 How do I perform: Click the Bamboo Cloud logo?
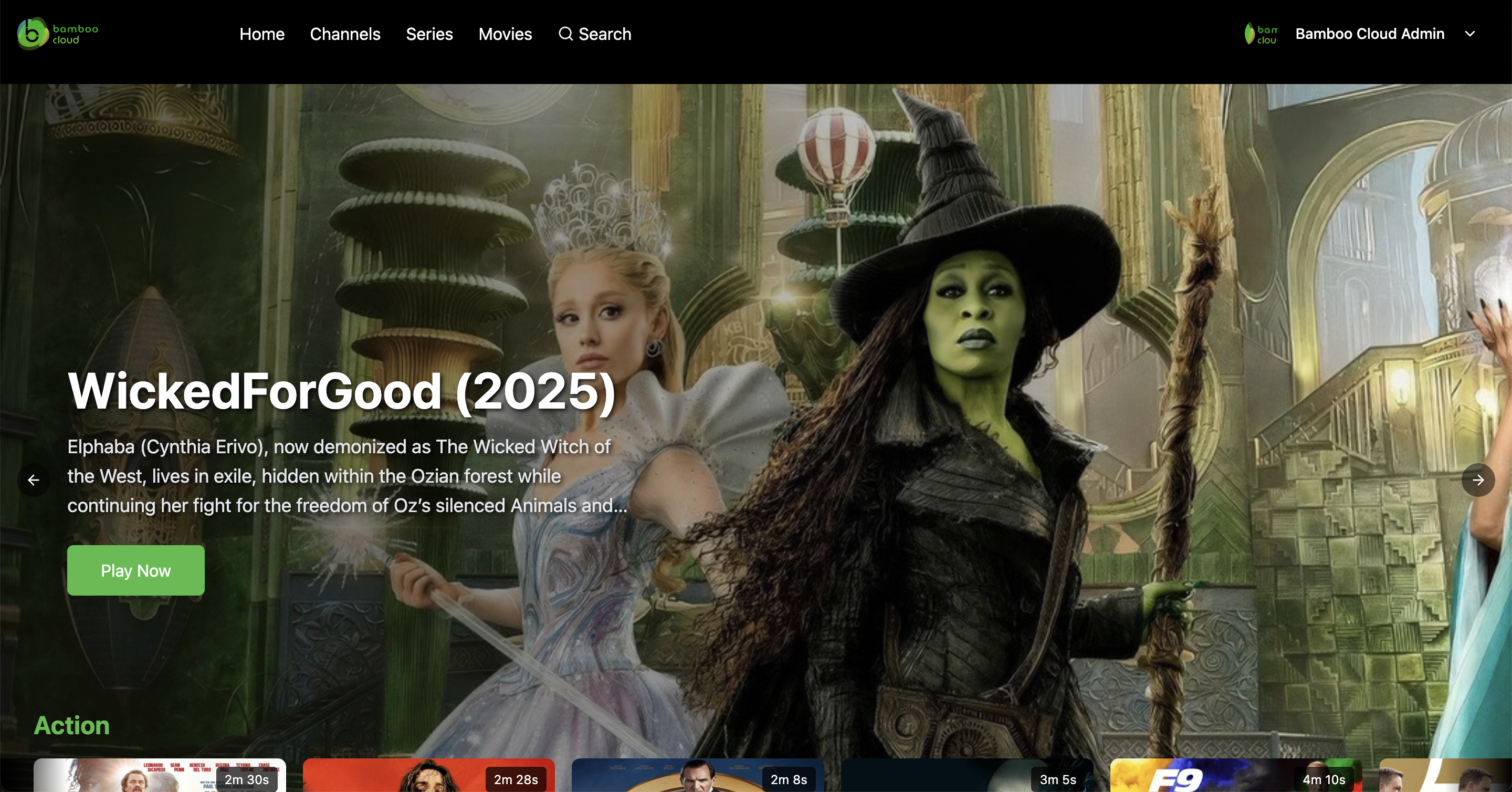[58, 34]
